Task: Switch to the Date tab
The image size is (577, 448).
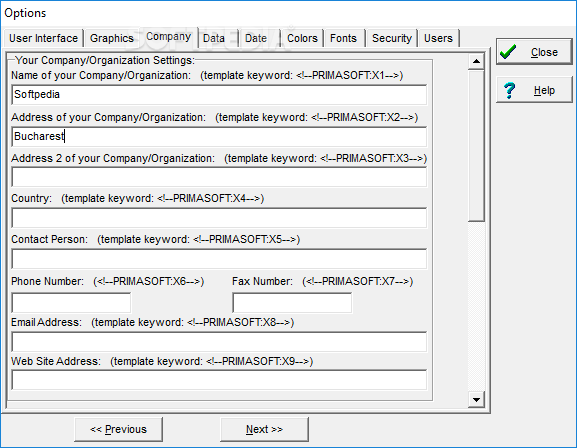Action: (256, 38)
